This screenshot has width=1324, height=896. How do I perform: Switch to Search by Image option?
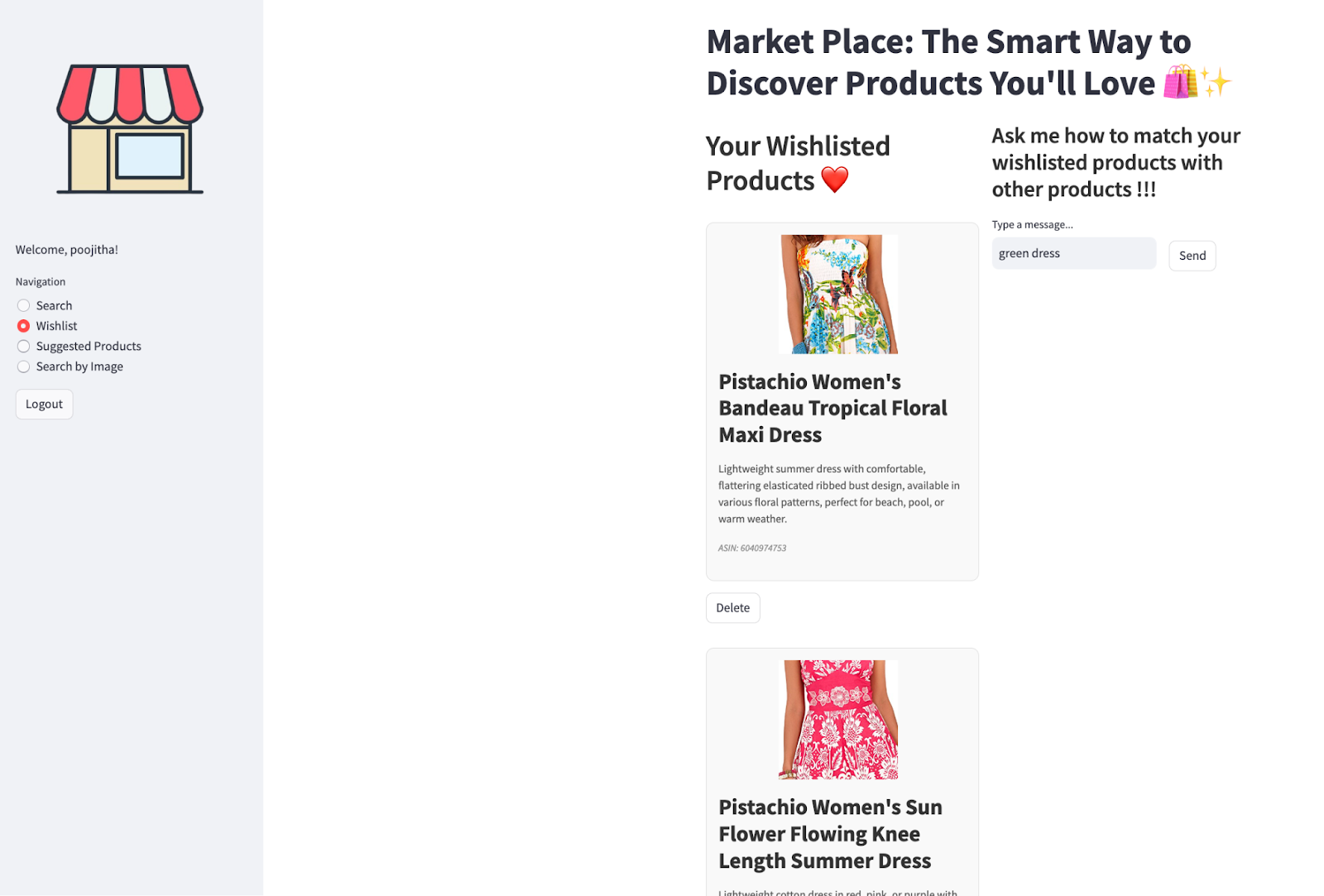24,367
